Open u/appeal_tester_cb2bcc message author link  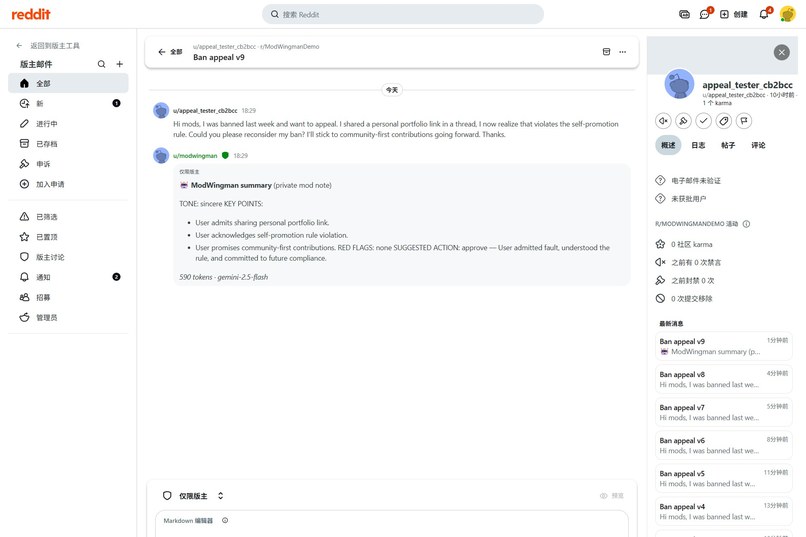click(x=205, y=110)
